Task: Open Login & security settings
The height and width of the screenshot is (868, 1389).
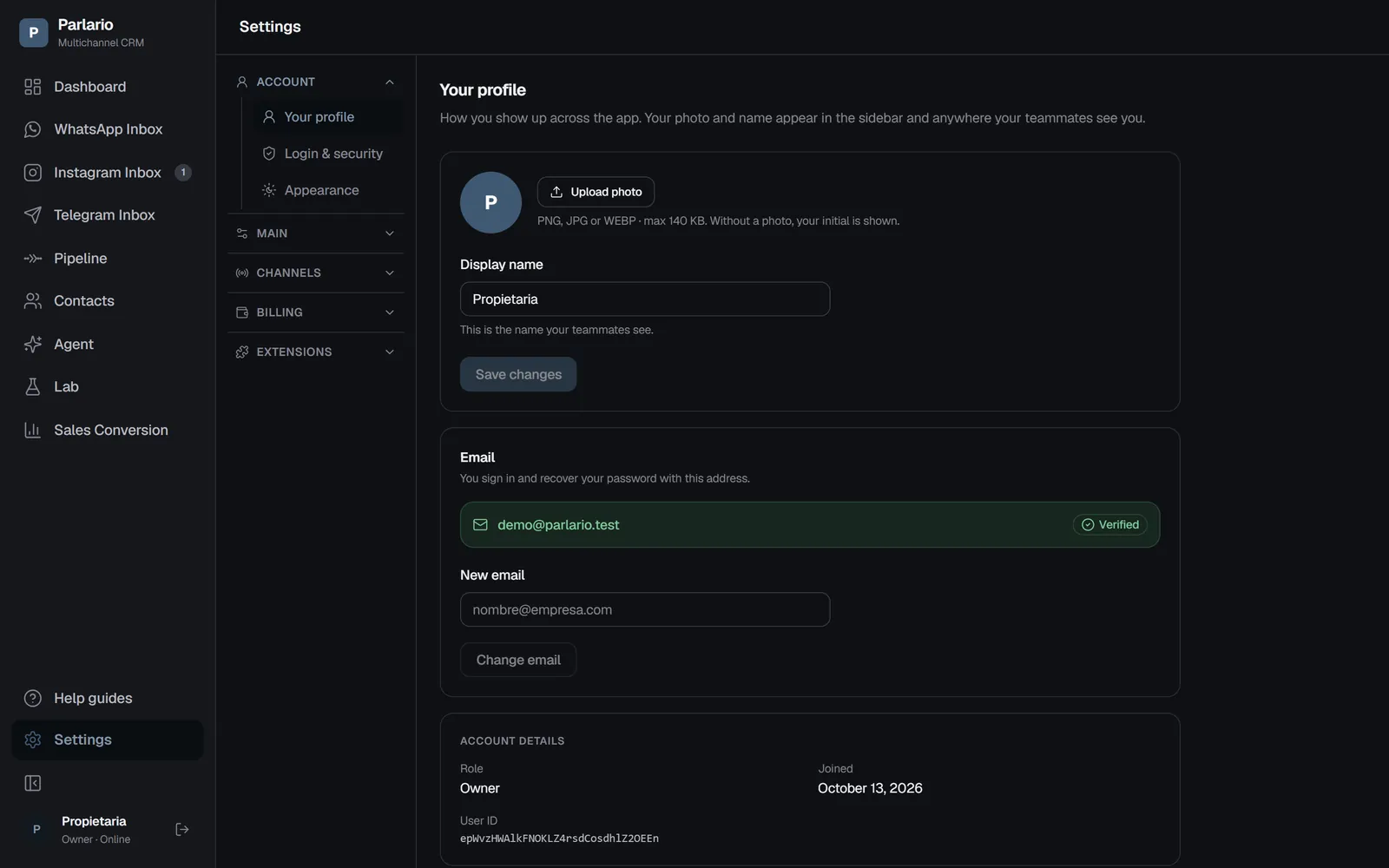Action: [327, 154]
